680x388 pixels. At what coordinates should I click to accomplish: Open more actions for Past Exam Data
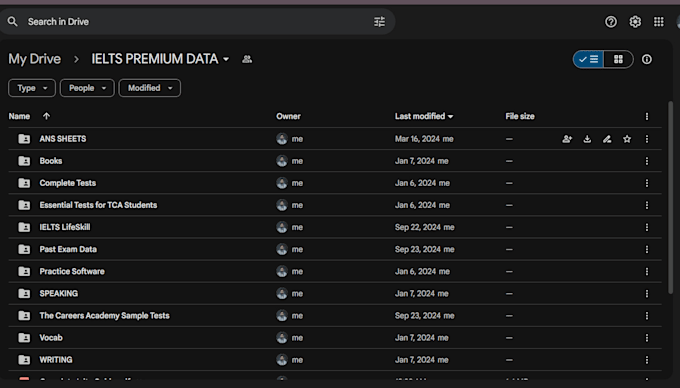click(647, 249)
